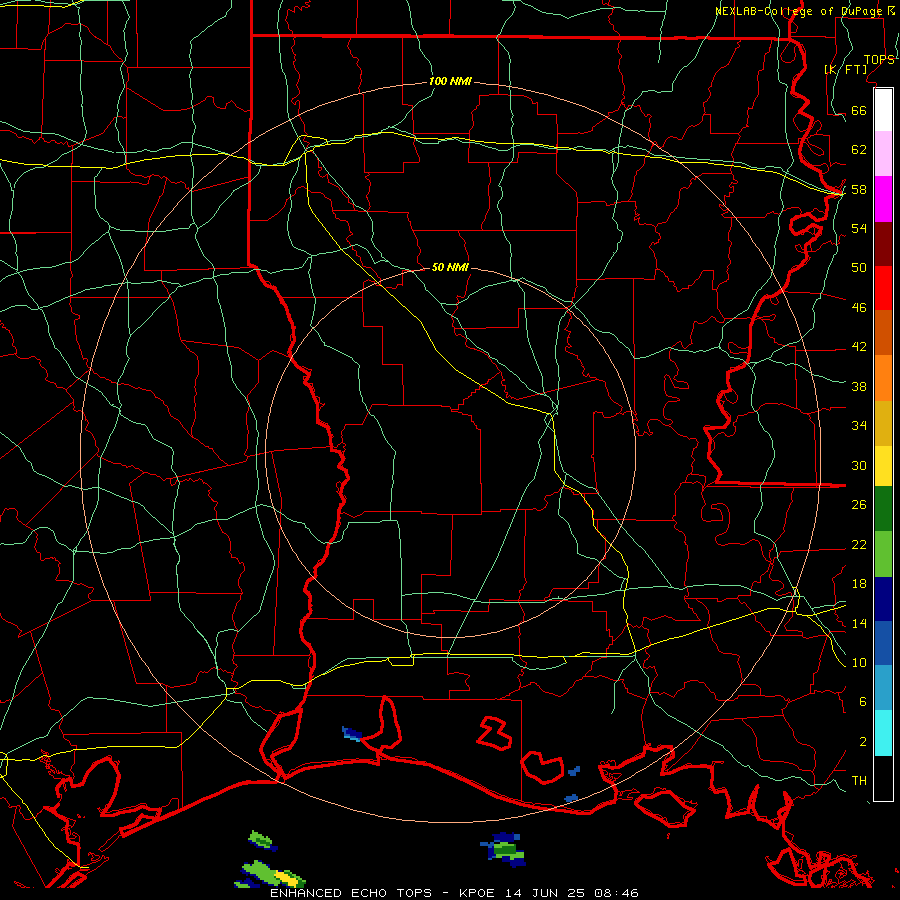This screenshot has height=900, width=900.
Task: Click the '14 JUN 25' date text
Action: 546,893
